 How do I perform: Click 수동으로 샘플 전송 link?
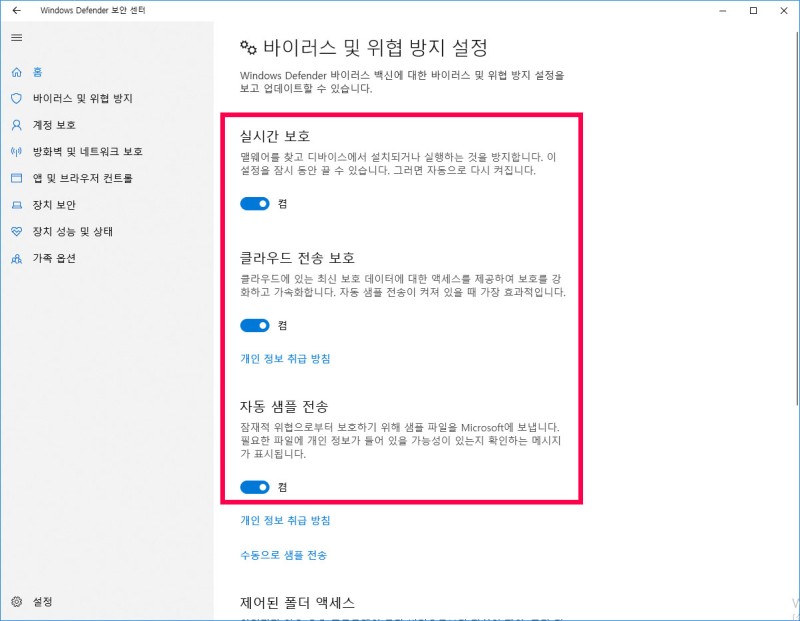pyautogui.click(x=284, y=555)
